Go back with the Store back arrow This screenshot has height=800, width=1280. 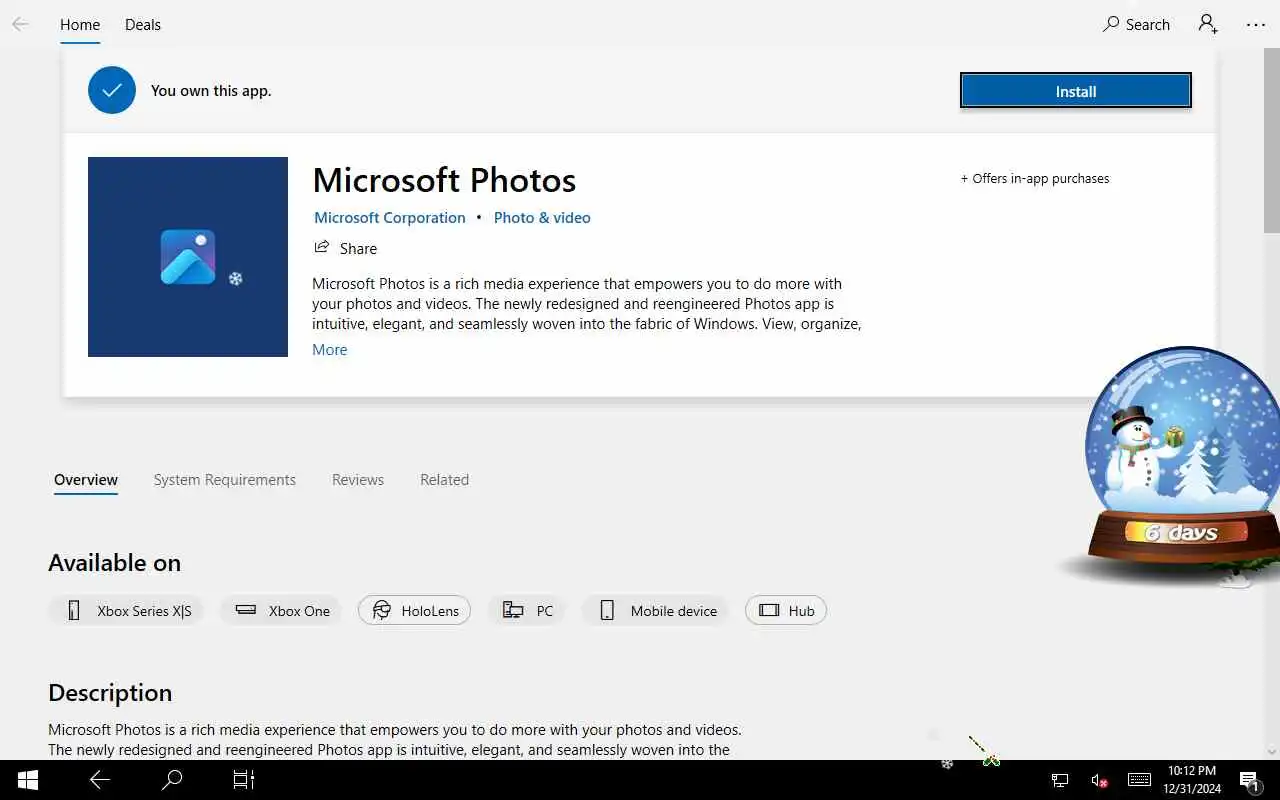[20, 24]
